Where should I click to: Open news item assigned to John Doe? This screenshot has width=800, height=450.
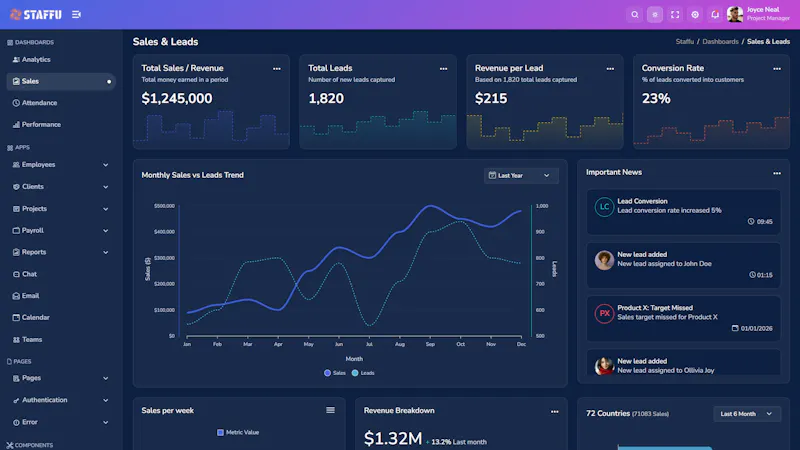[683, 265]
